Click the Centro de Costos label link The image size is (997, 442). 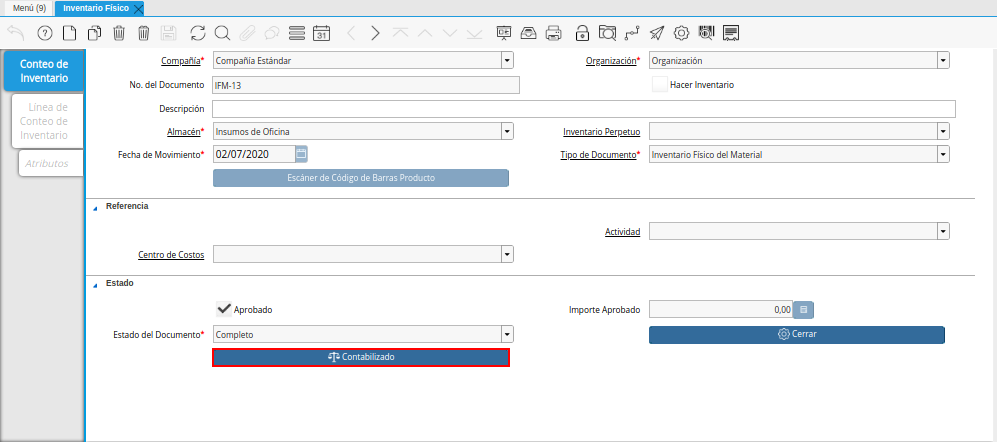[x=171, y=254]
